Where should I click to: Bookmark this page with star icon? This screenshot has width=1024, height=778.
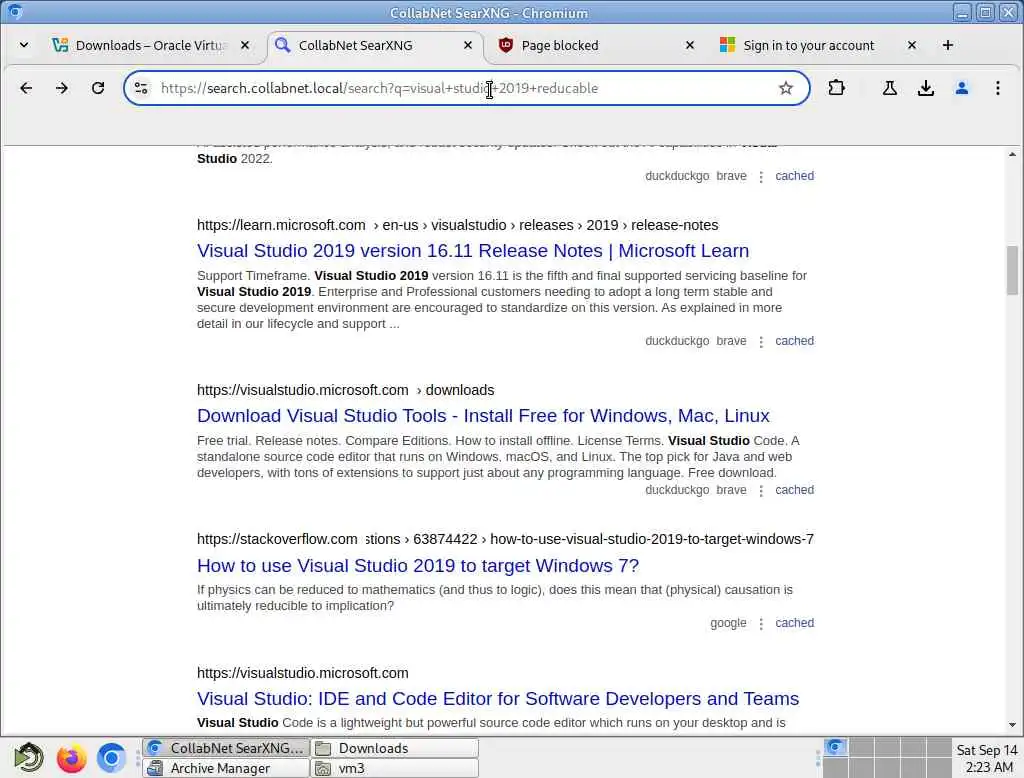tap(786, 88)
